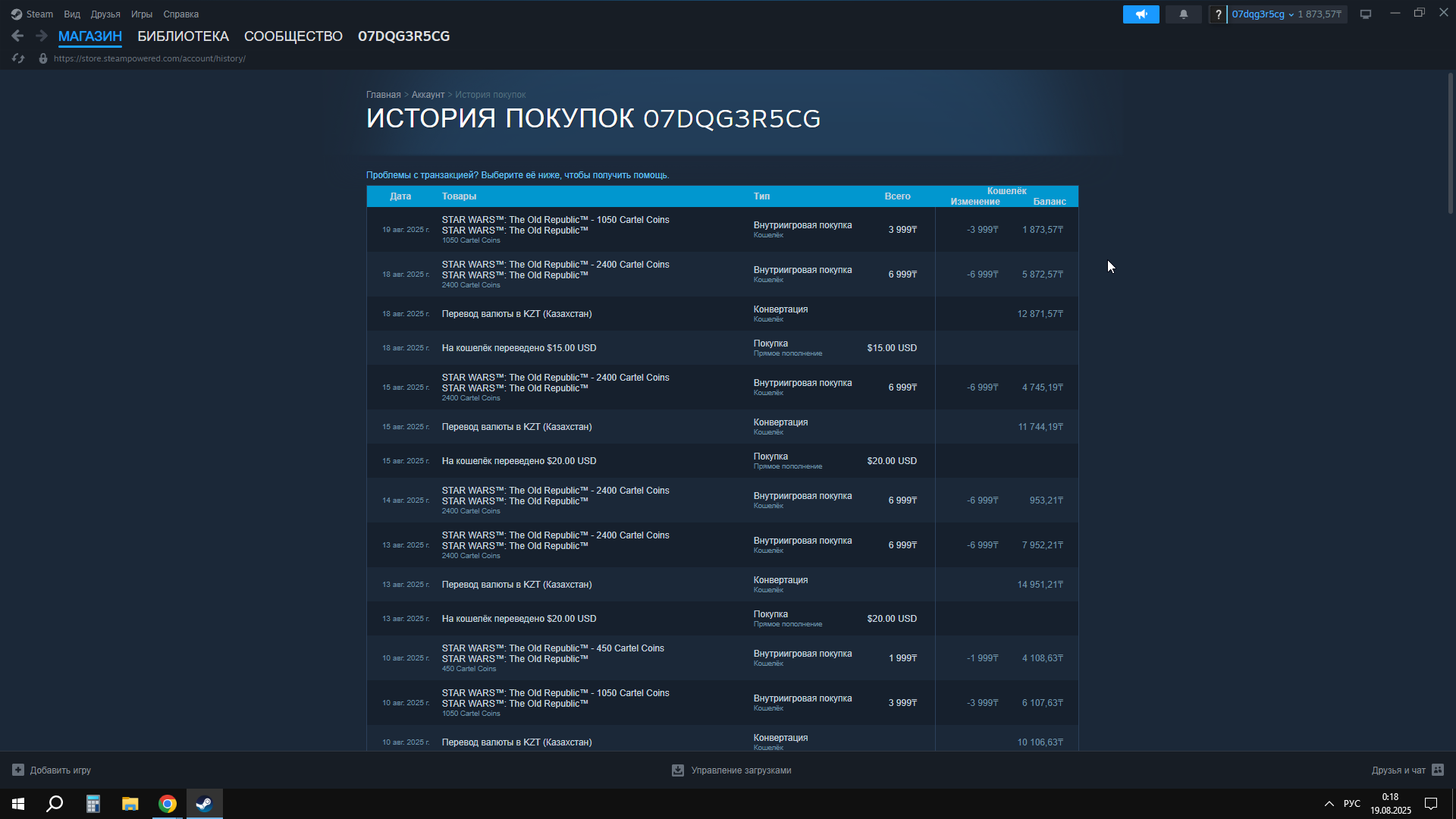Click the Всего column header
The height and width of the screenshot is (819, 1456).
click(x=897, y=196)
